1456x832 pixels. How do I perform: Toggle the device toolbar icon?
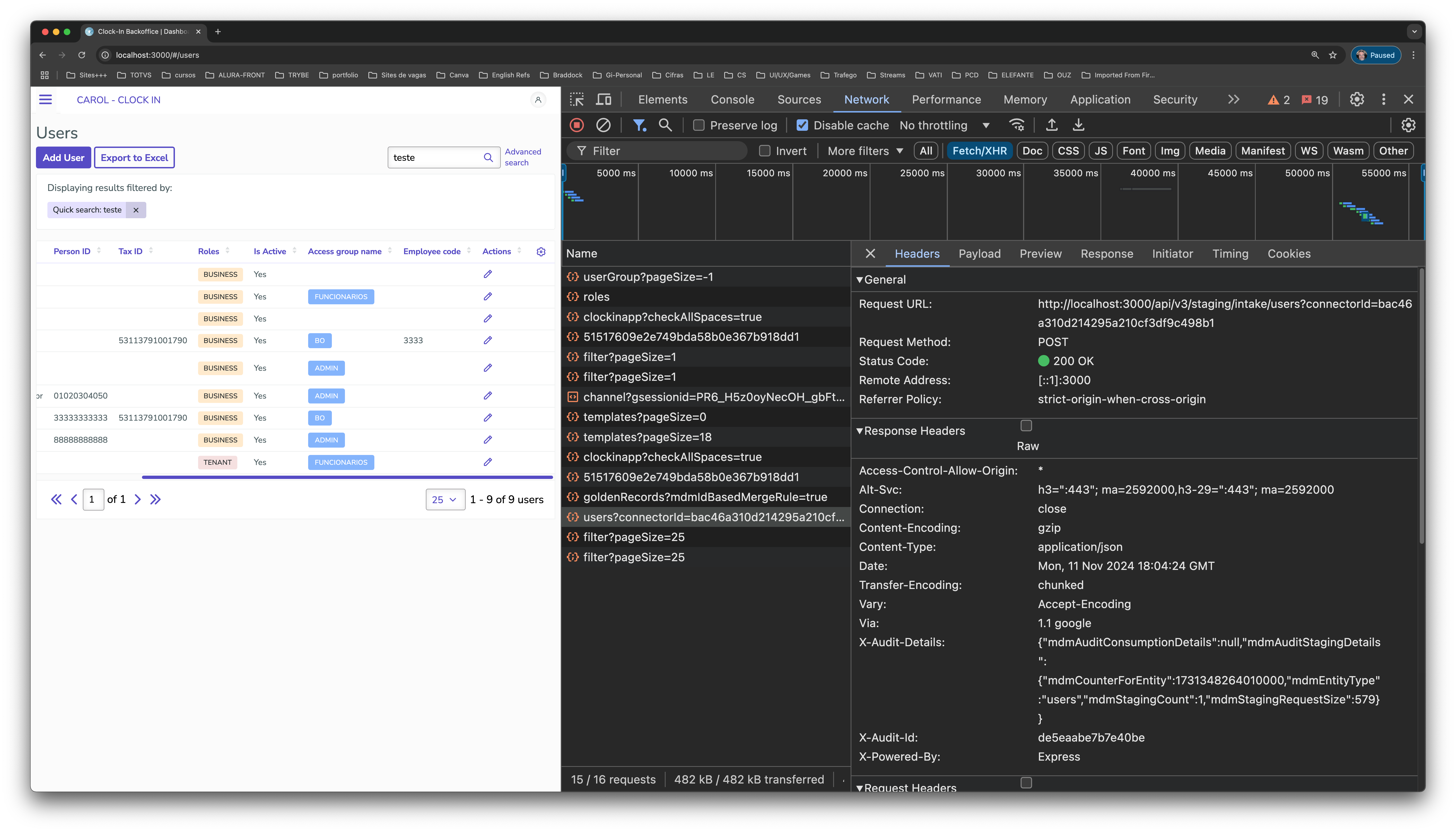[603, 99]
